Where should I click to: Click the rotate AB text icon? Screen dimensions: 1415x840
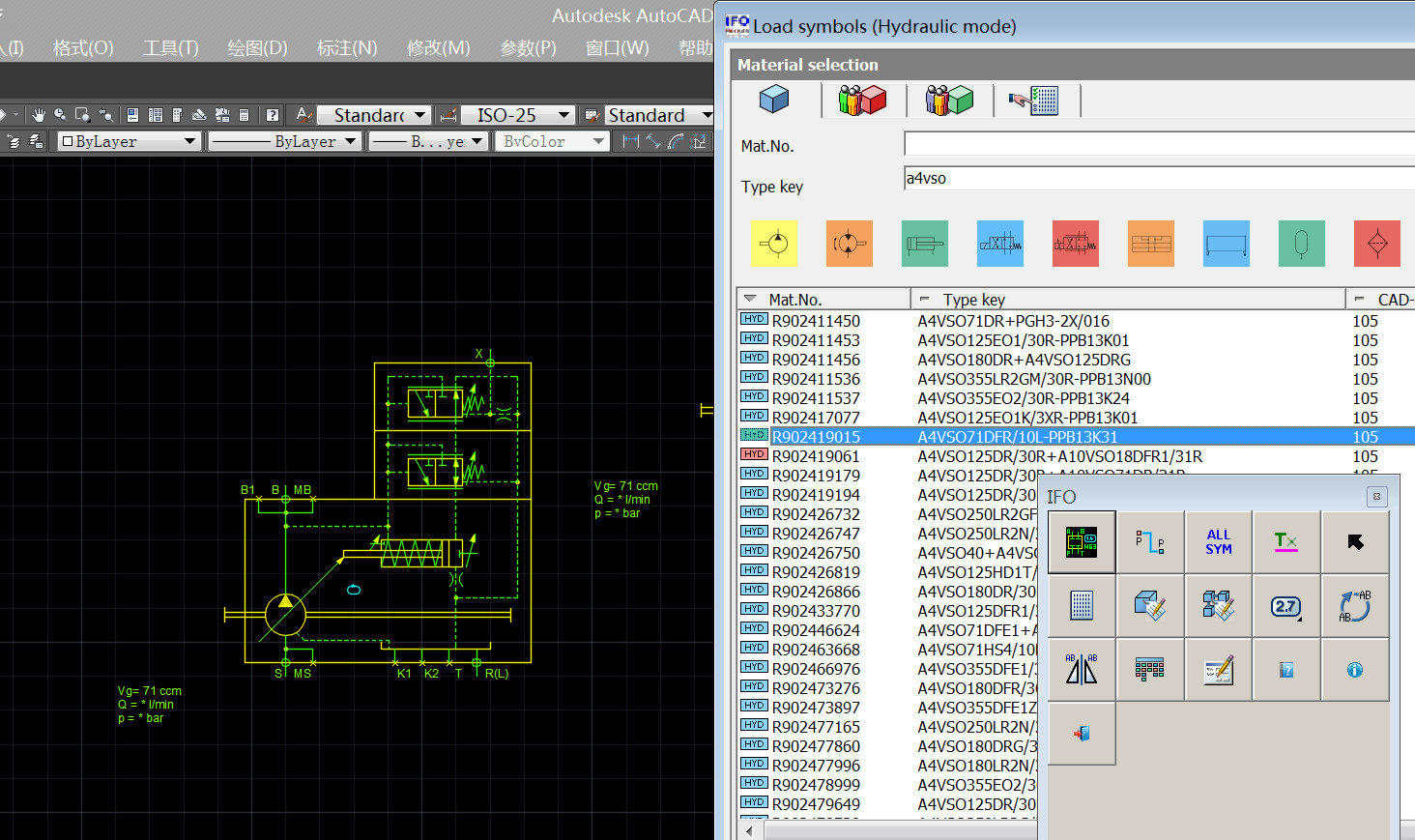tap(1355, 606)
